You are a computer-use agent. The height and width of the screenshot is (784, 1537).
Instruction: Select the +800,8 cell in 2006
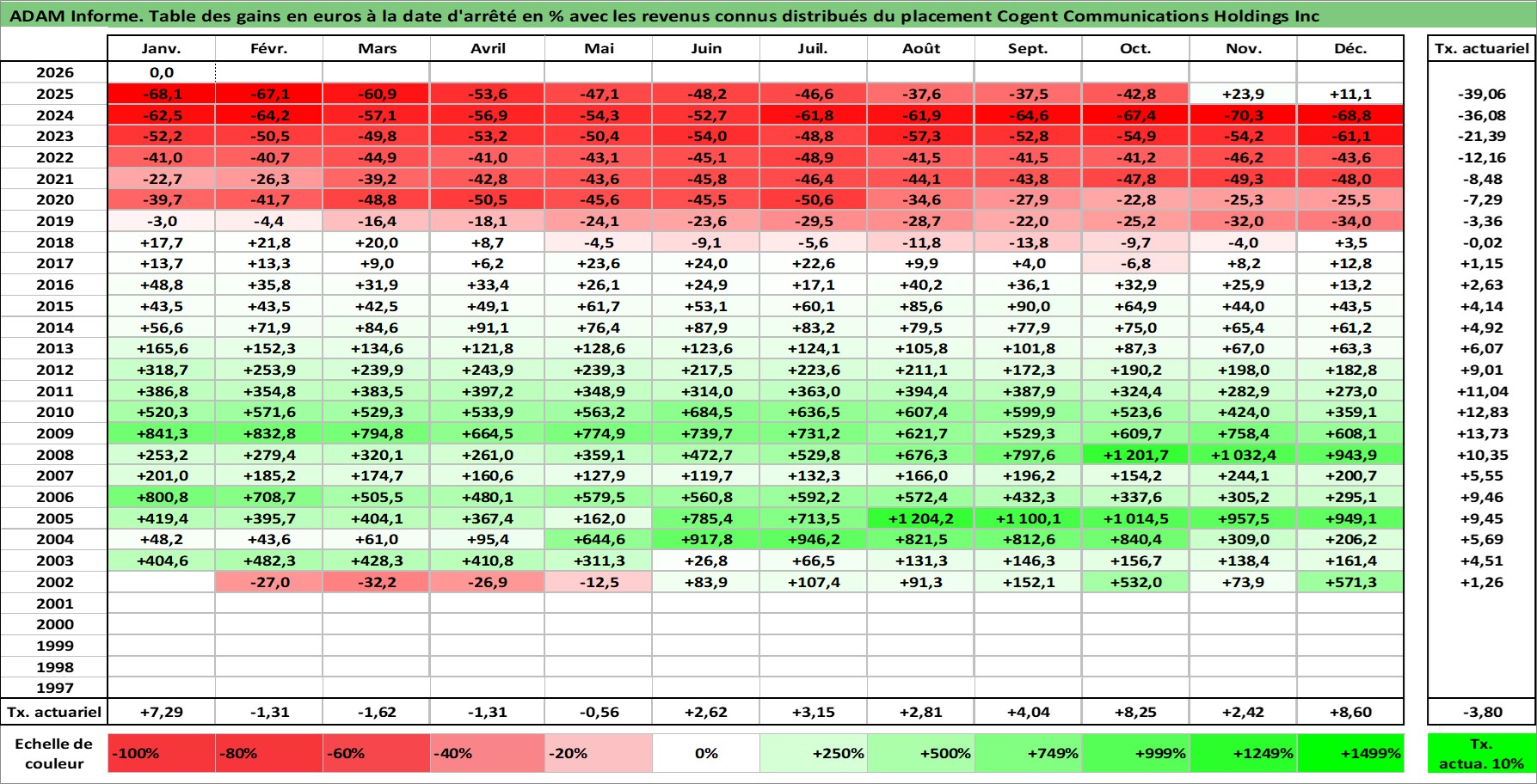tap(162, 497)
